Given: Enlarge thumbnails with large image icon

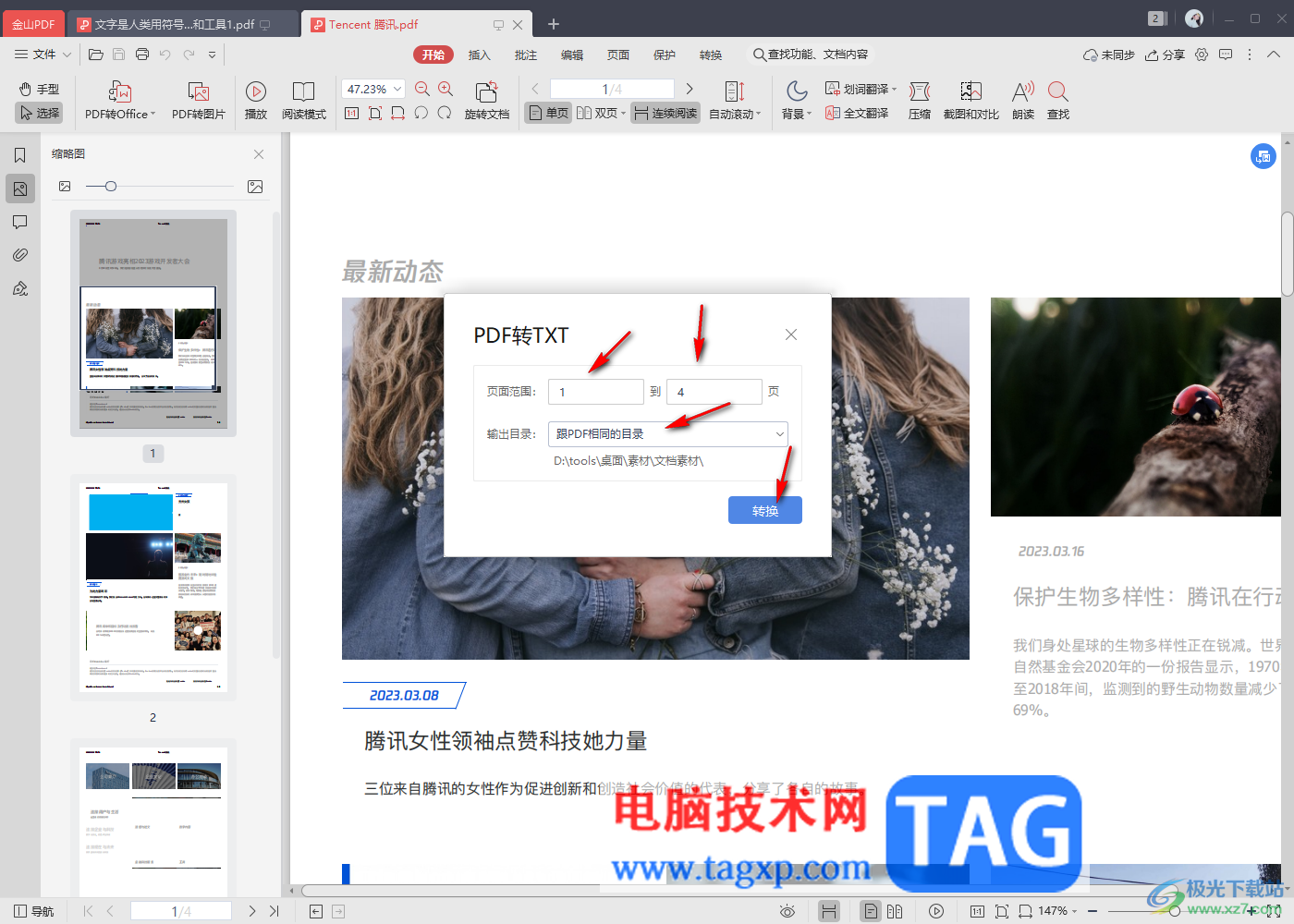Looking at the screenshot, I should tap(255, 187).
